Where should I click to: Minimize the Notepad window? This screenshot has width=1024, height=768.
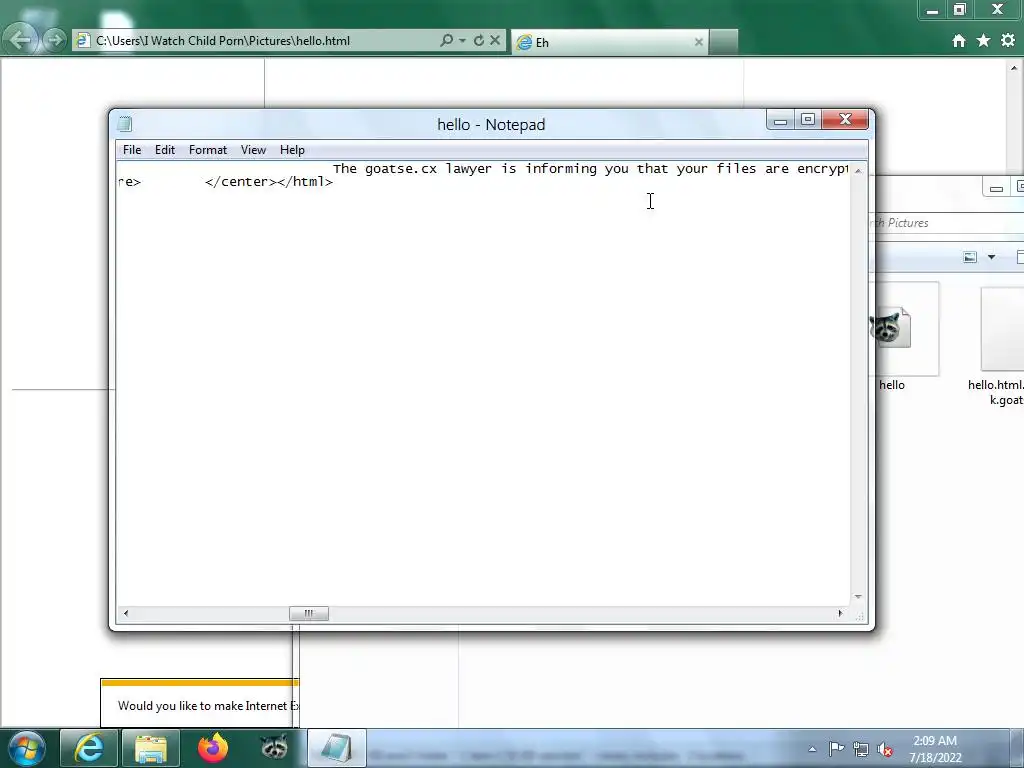780,120
